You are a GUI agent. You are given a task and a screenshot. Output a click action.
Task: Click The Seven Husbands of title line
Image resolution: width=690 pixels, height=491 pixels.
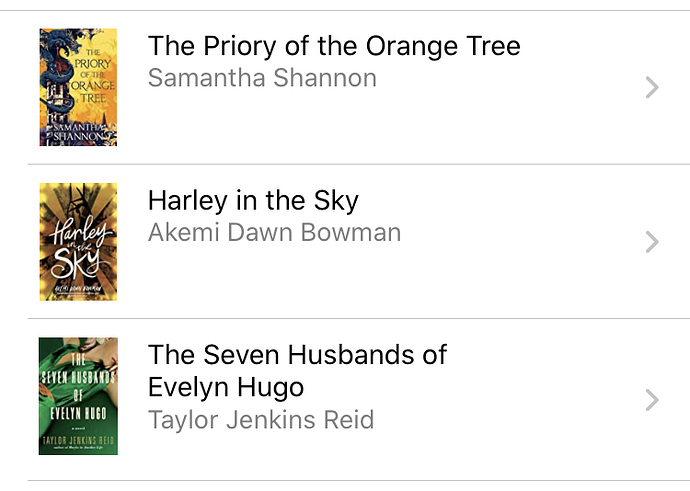tap(297, 355)
